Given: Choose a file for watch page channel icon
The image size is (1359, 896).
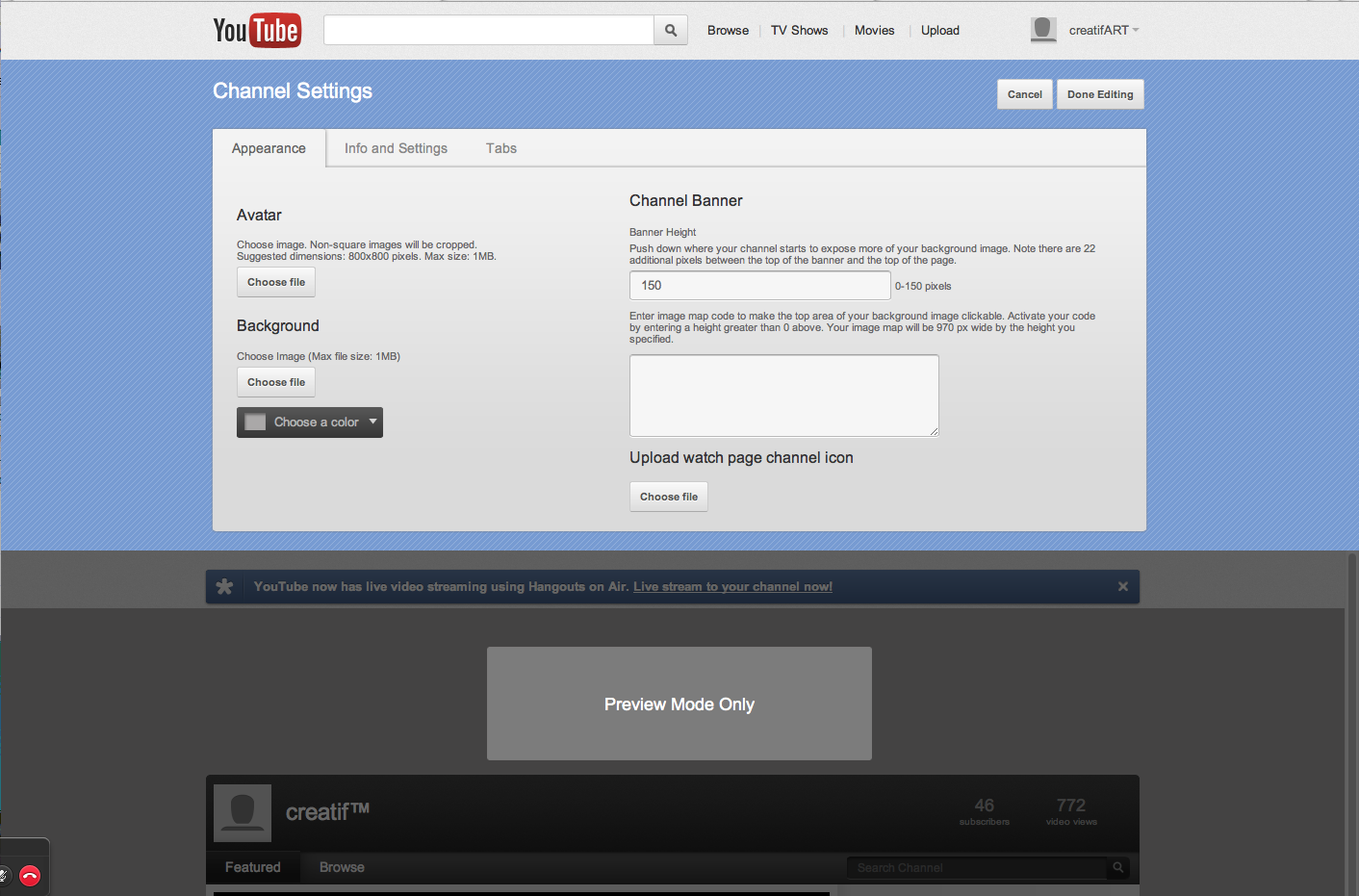Looking at the screenshot, I should (x=669, y=497).
